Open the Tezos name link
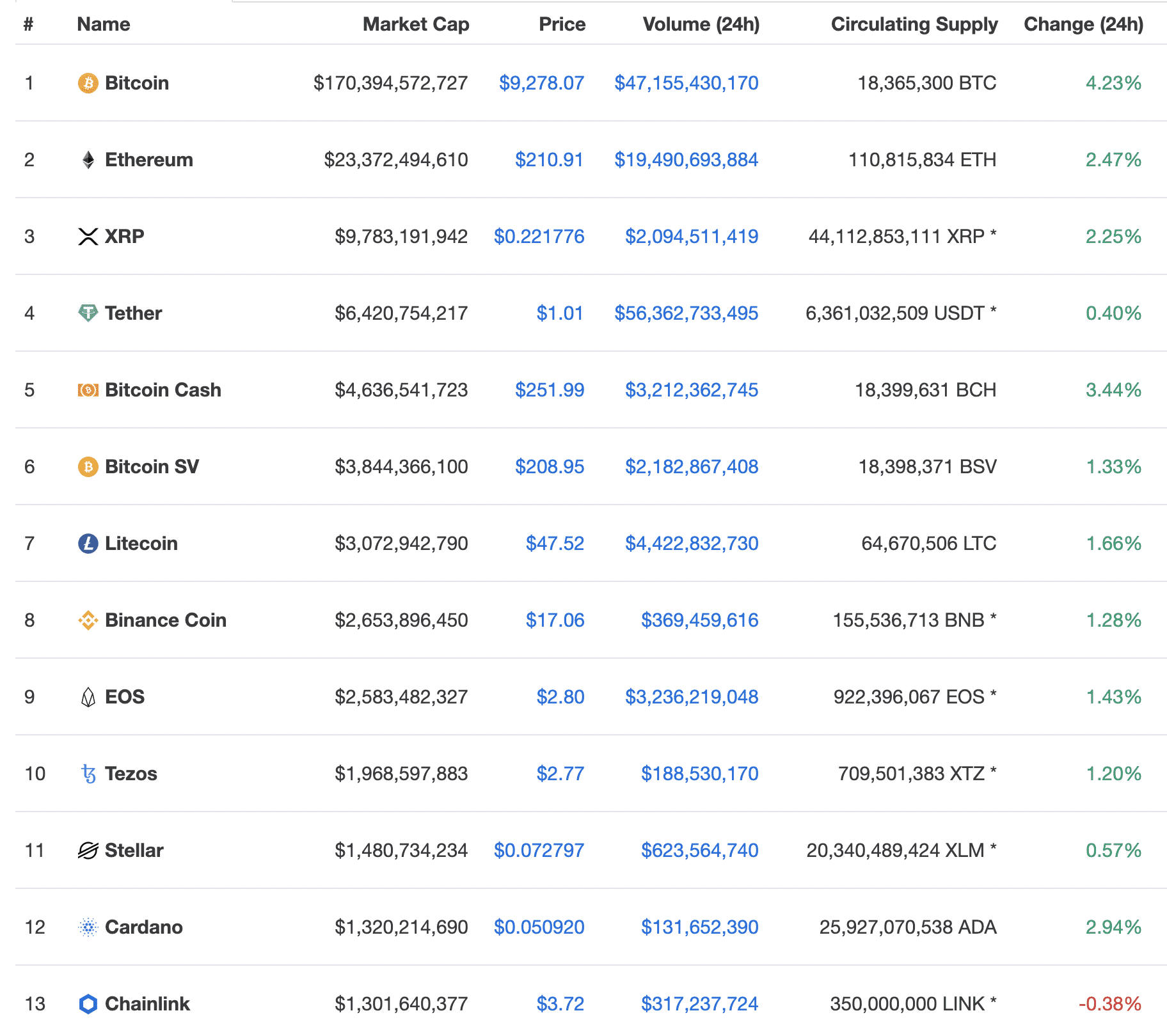The image size is (1167, 1036). point(131,774)
